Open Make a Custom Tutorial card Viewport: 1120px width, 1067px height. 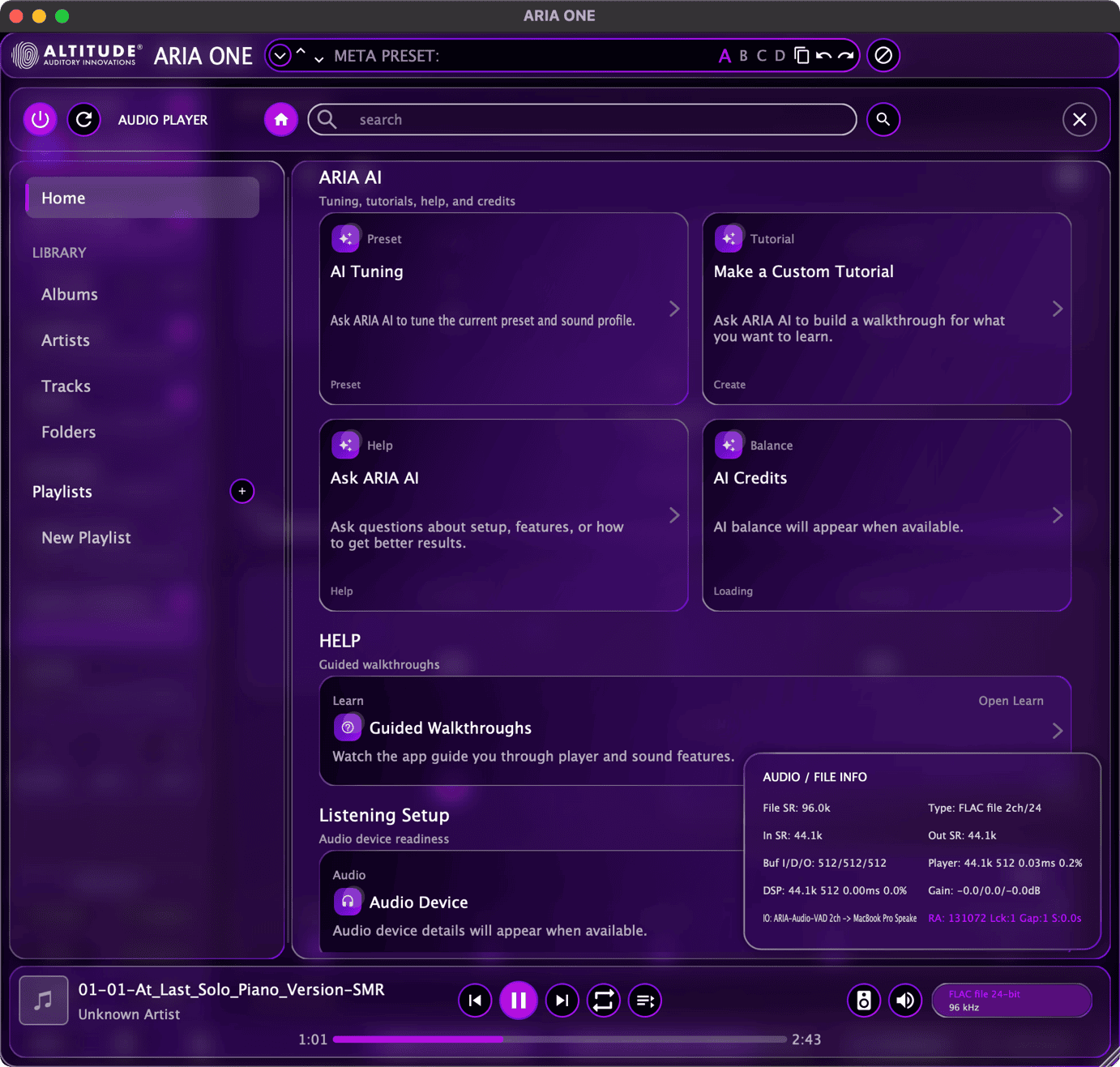(887, 309)
